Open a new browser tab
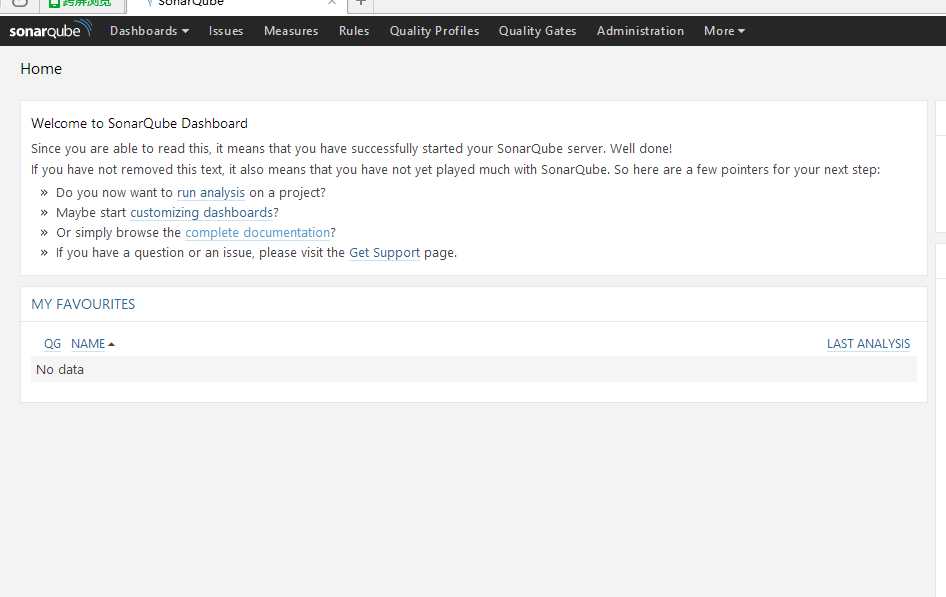Viewport: 946px width, 597px height. point(361,3)
